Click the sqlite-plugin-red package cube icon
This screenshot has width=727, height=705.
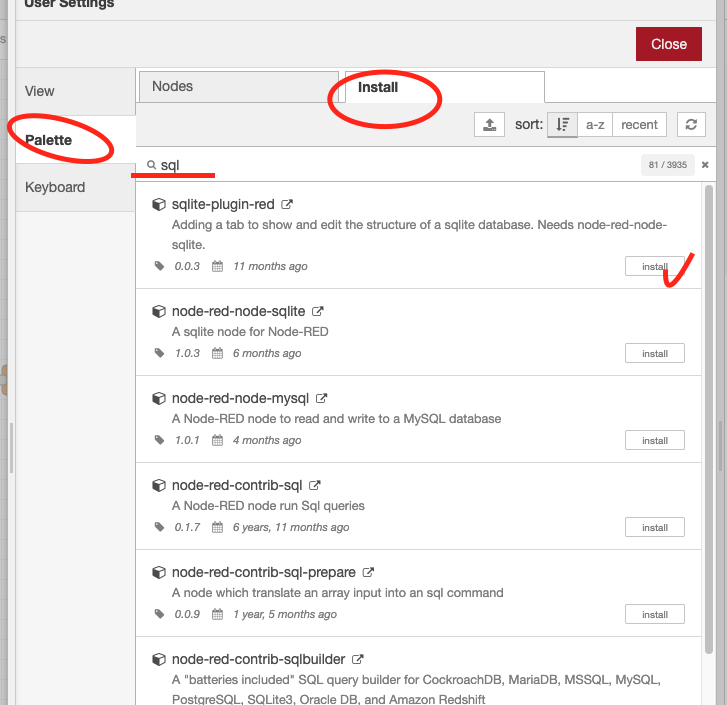click(159, 204)
